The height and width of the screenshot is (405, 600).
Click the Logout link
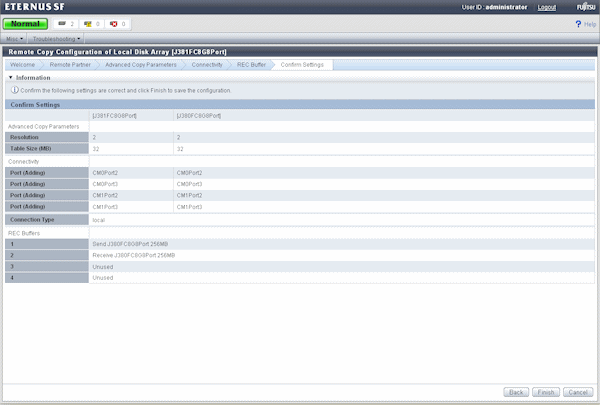pyautogui.click(x=546, y=7)
